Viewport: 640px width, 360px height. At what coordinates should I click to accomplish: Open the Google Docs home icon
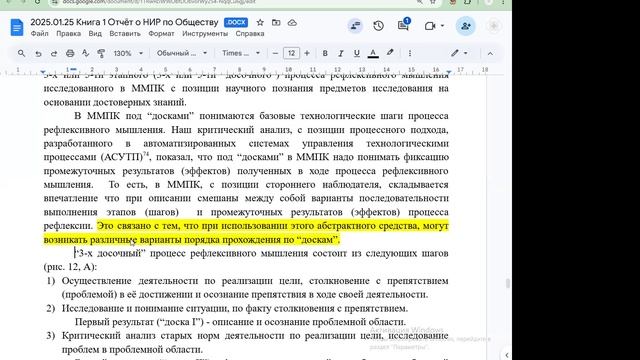17,28
